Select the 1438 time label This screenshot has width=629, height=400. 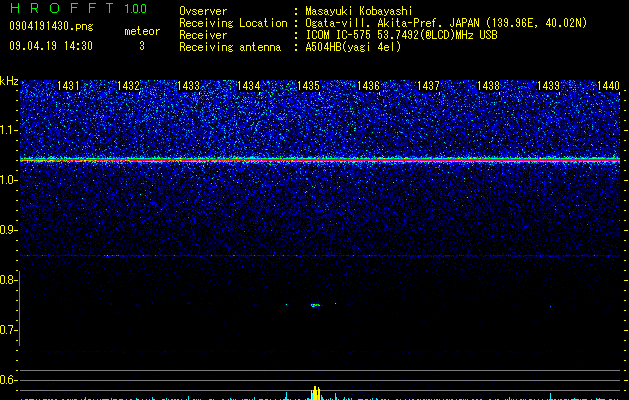pyautogui.click(x=488, y=85)
